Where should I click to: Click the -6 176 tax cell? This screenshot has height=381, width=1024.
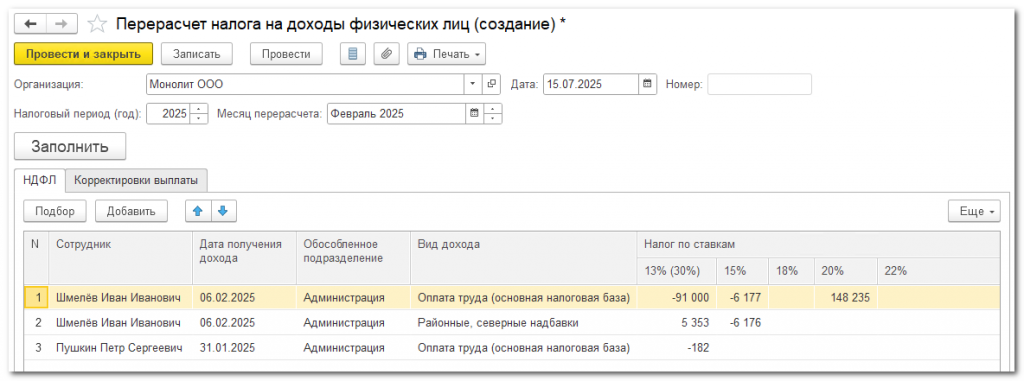743,323
